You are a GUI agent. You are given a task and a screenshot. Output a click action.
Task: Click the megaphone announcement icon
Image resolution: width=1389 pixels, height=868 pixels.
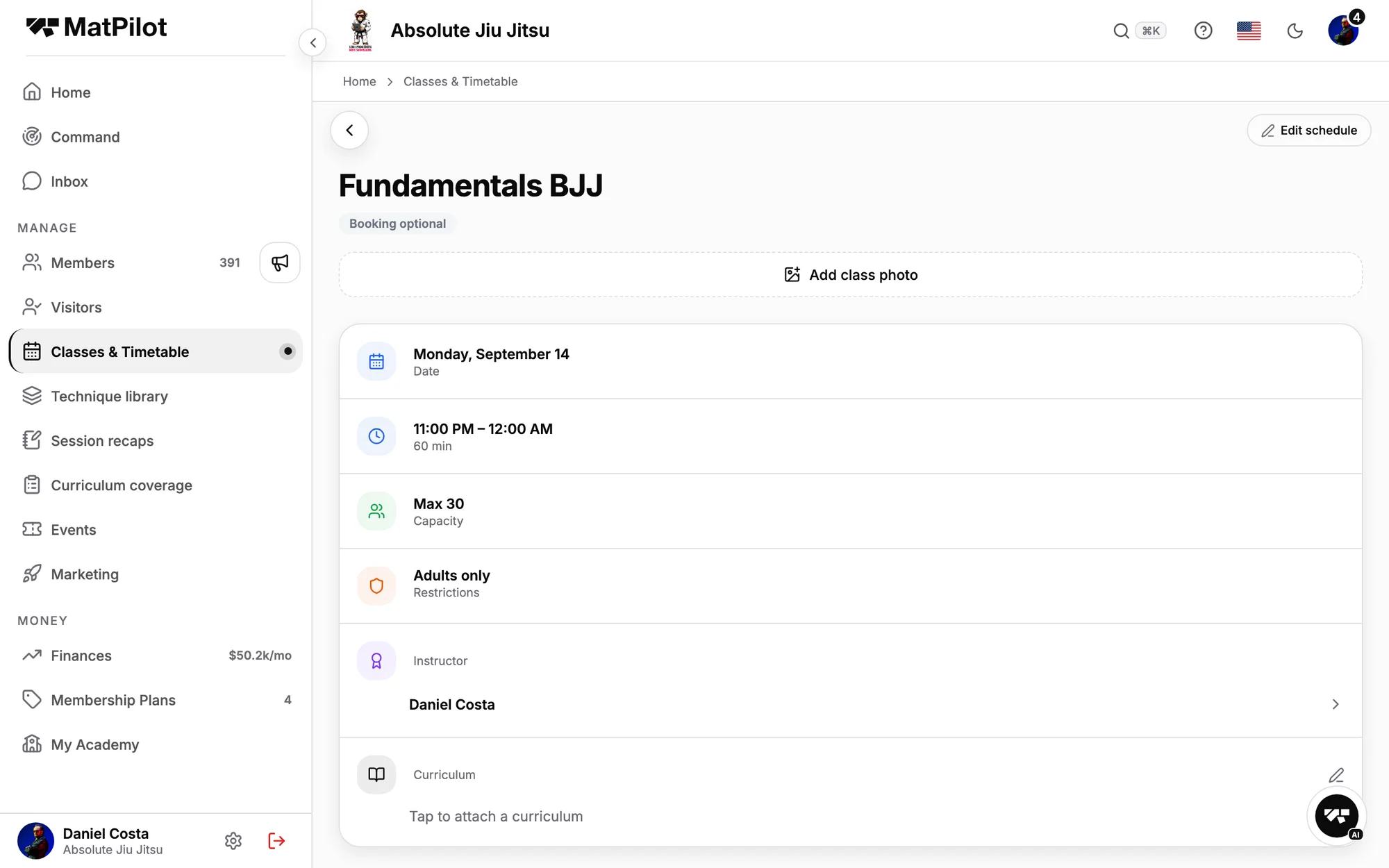pyautogui.click(x=280, y=262)
